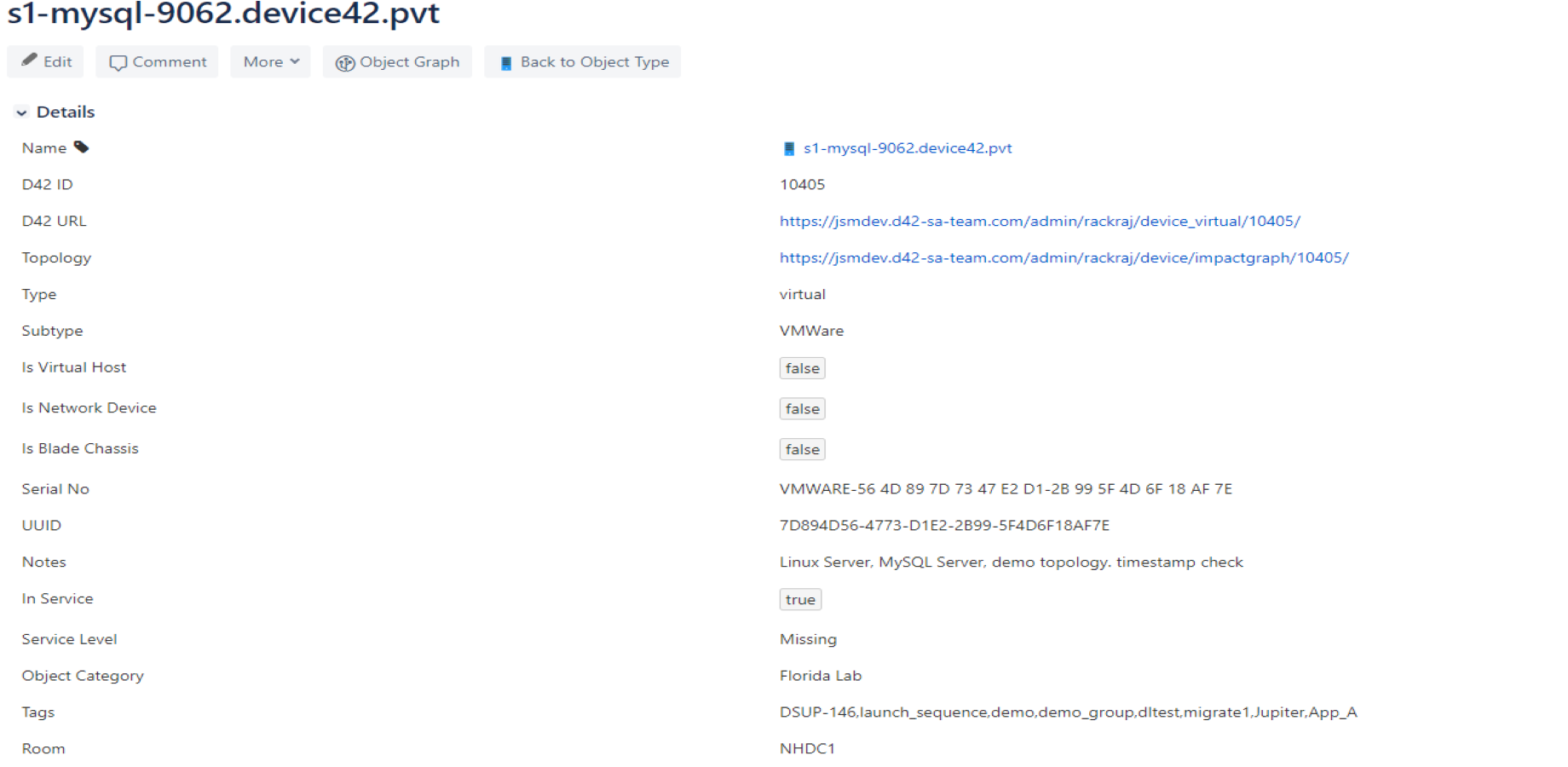Click the Object Category value Florida Lab
Viewport: 1568px width, 767px height.
point(820,676)
